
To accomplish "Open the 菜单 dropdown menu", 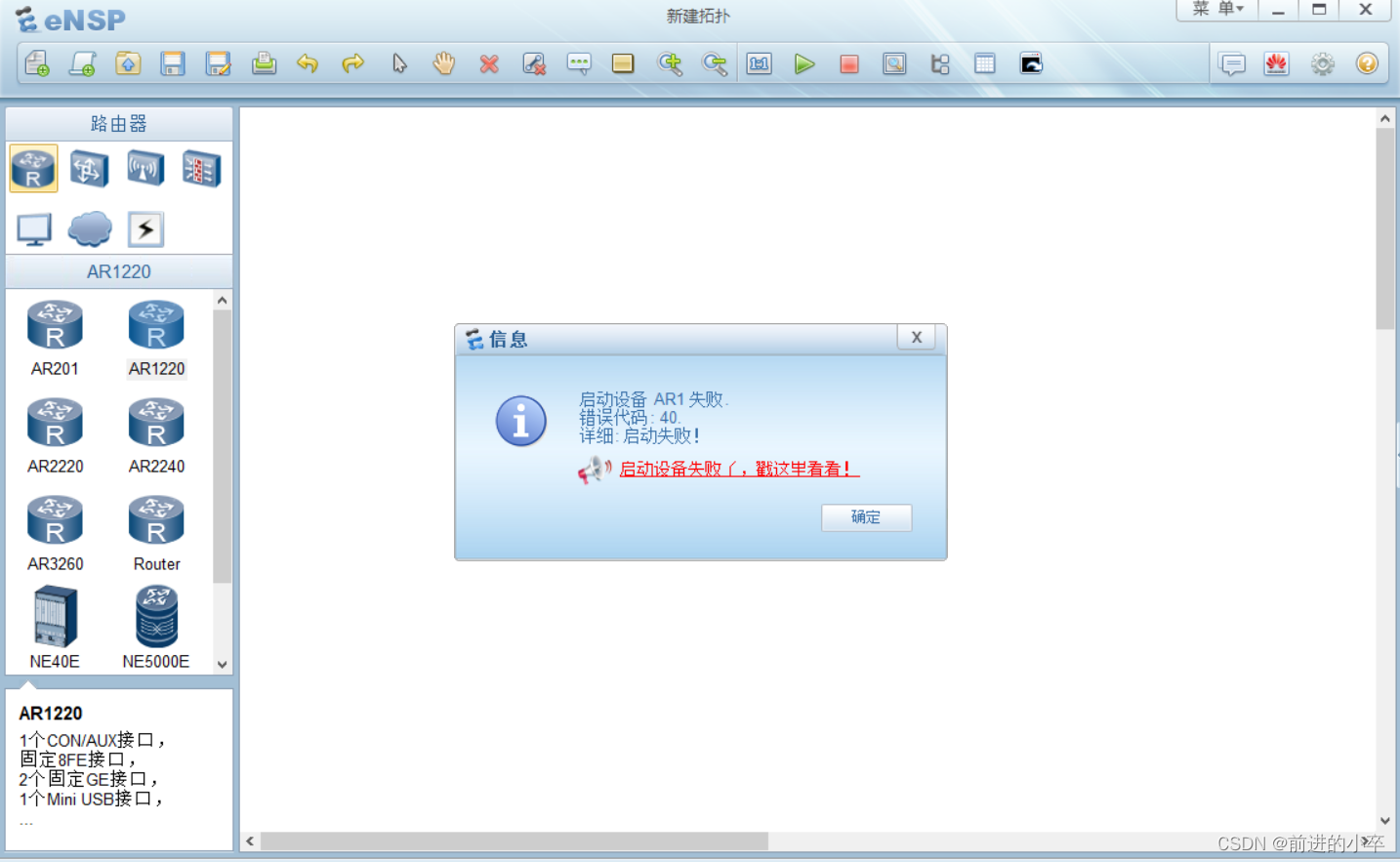I will pos(1217,9).
